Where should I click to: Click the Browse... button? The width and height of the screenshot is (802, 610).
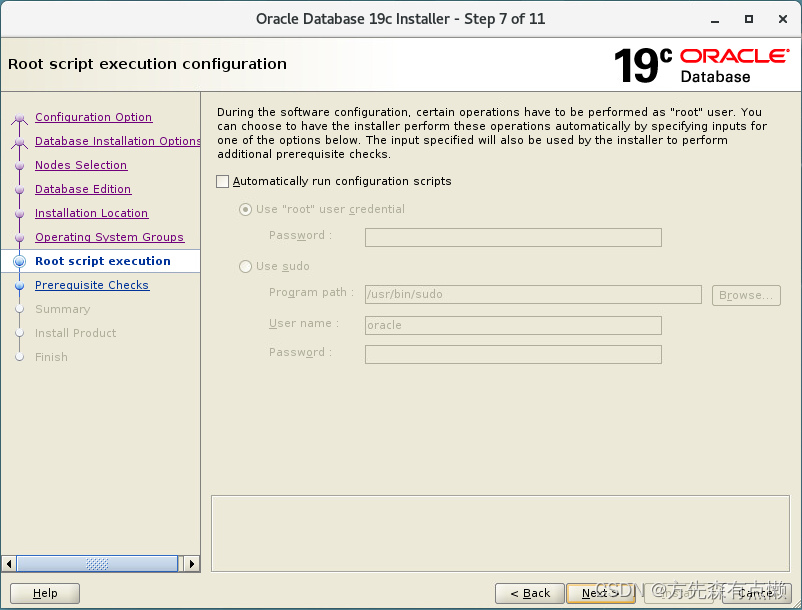tap(746, 295)
